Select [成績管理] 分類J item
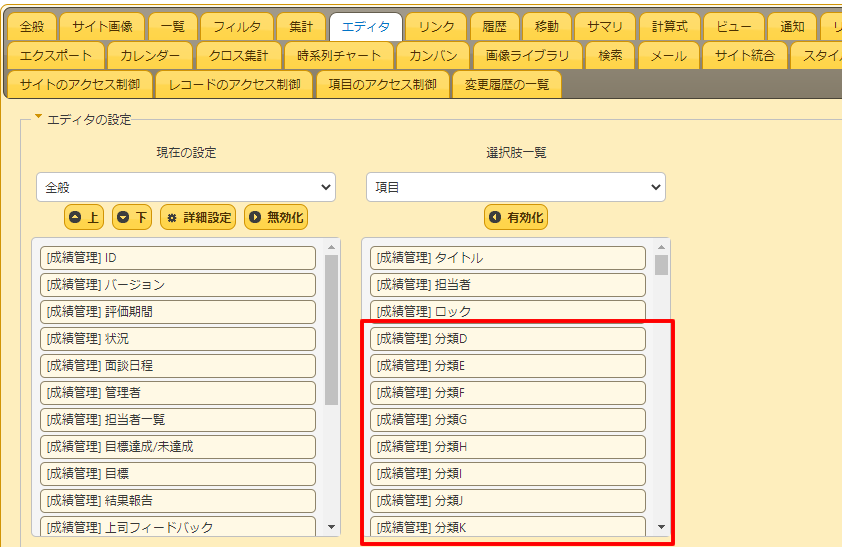Screen dimensions: 842x547 click(508, 501)
